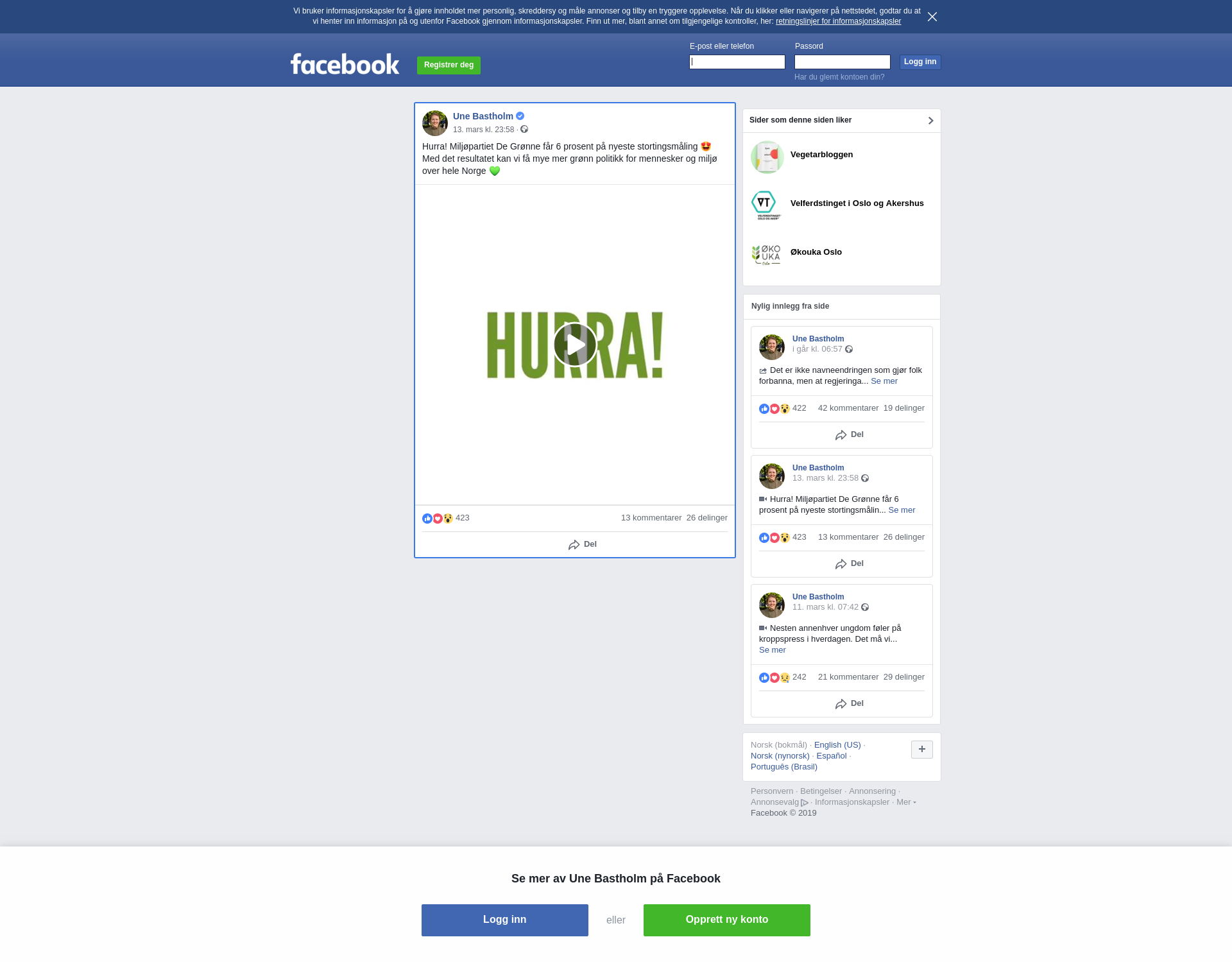
Task: Click the love reaction icon beside sidebar count 423
Action: pos(774,538)
